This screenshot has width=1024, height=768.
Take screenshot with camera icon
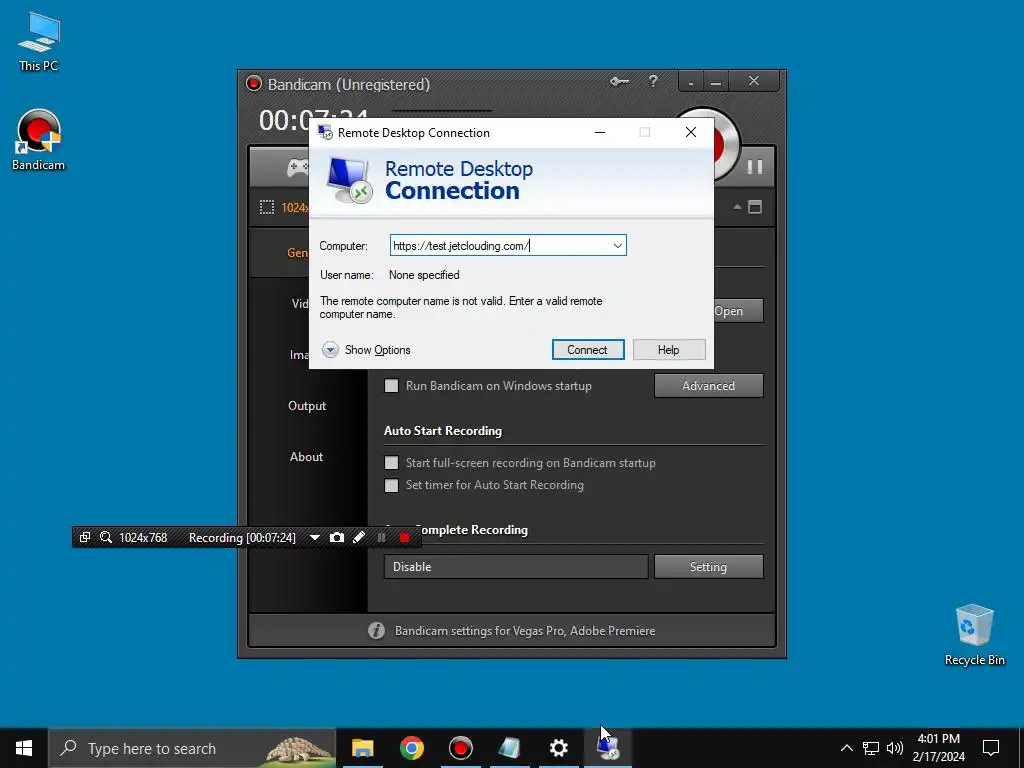click(337, 537)
